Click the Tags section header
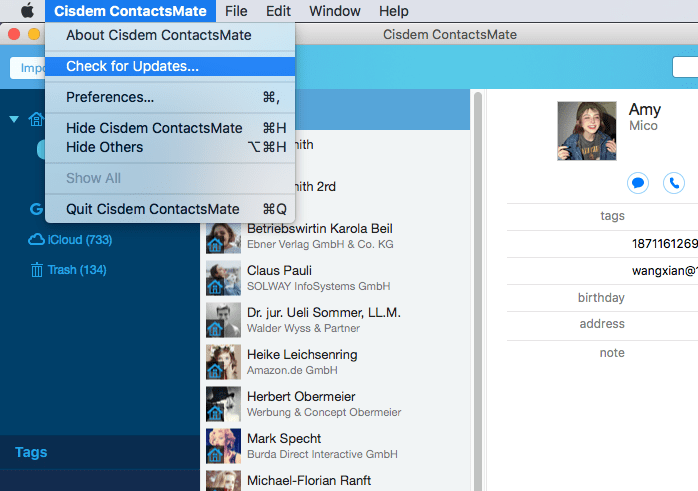 pos(31,452)
